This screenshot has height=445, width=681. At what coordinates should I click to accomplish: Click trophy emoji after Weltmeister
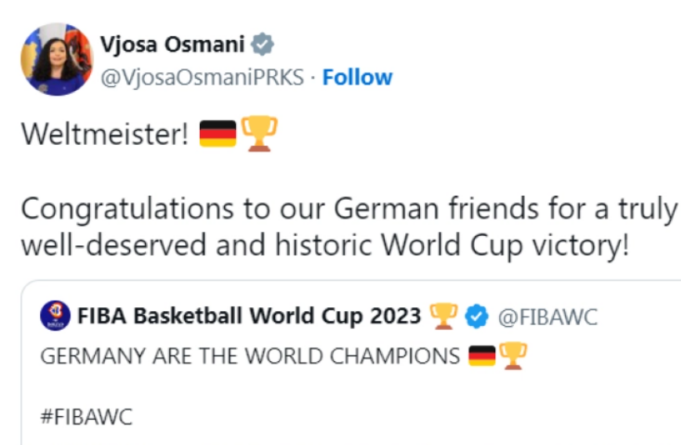coord(256,134)
